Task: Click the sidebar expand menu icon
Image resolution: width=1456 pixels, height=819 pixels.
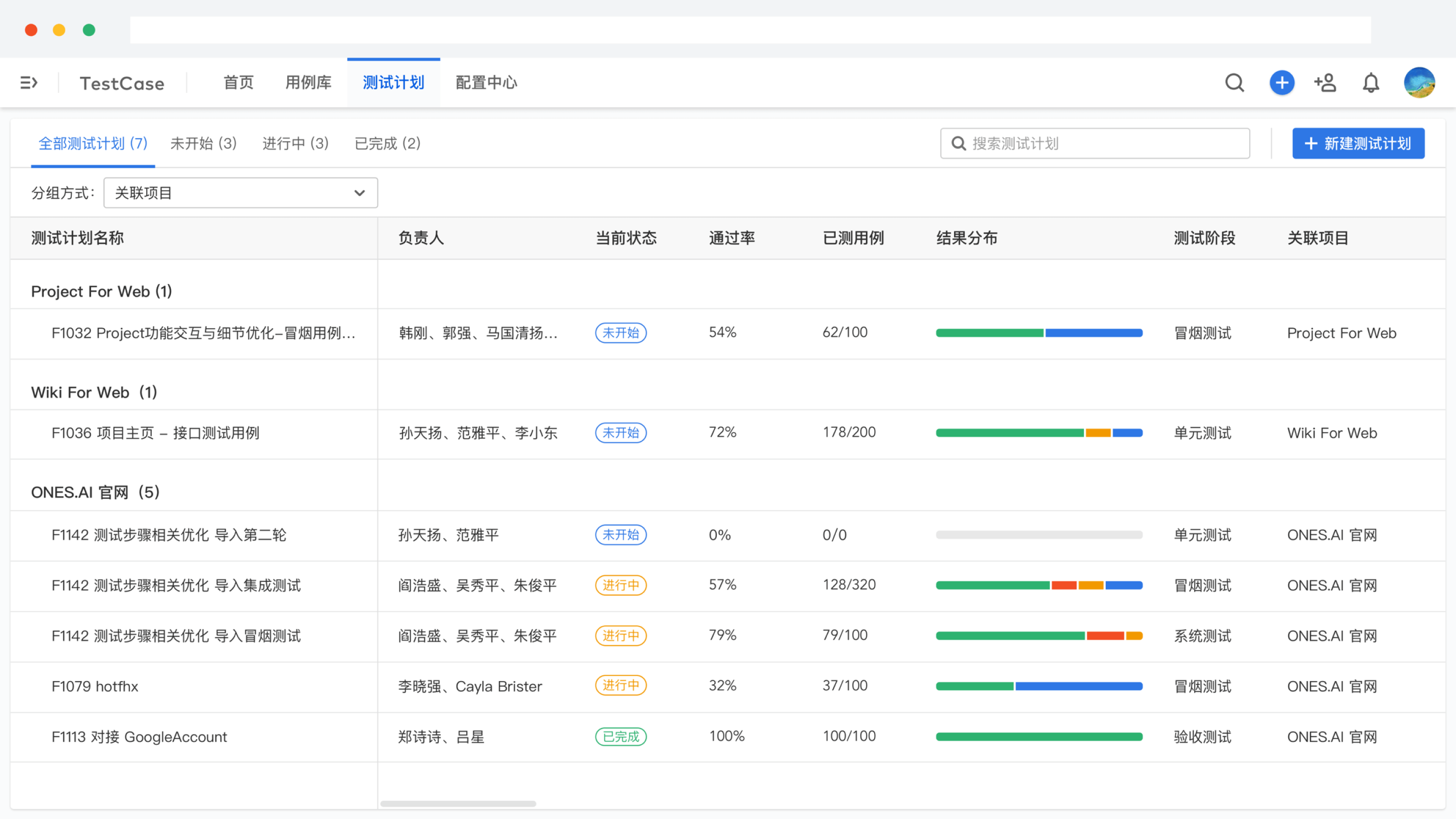Action: pos(28,83)
